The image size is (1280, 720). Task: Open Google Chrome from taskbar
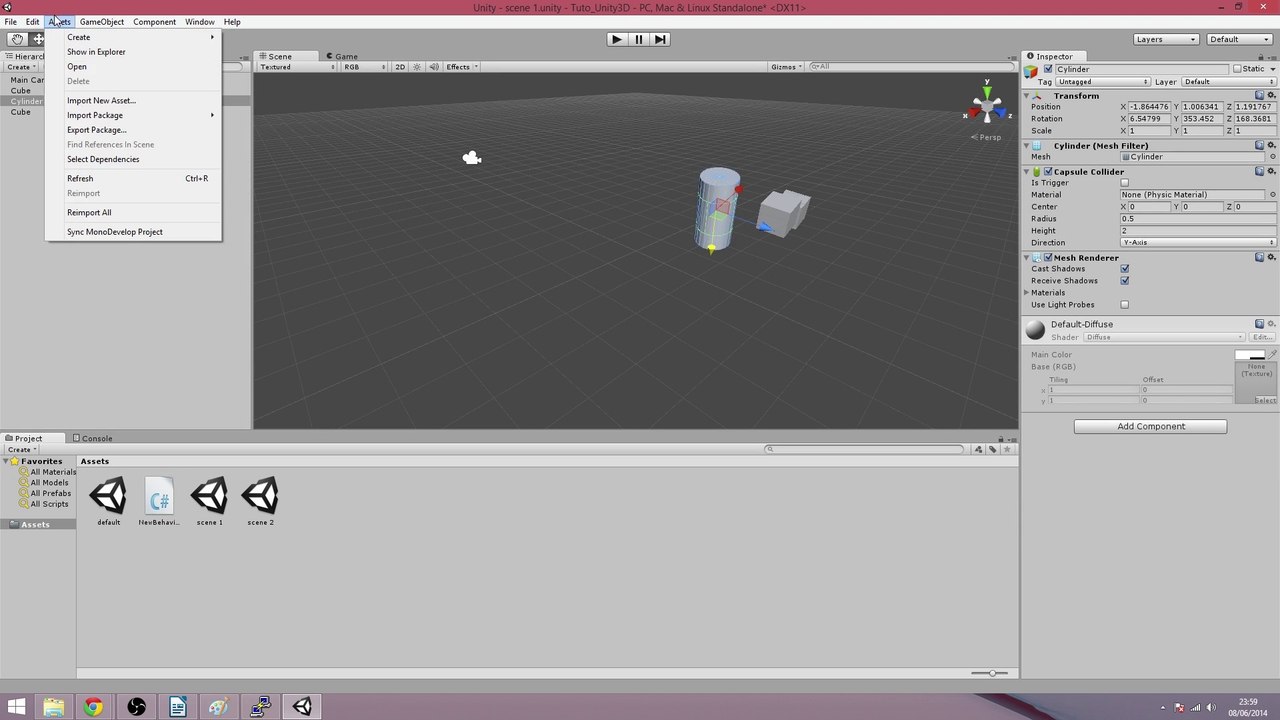93,707
